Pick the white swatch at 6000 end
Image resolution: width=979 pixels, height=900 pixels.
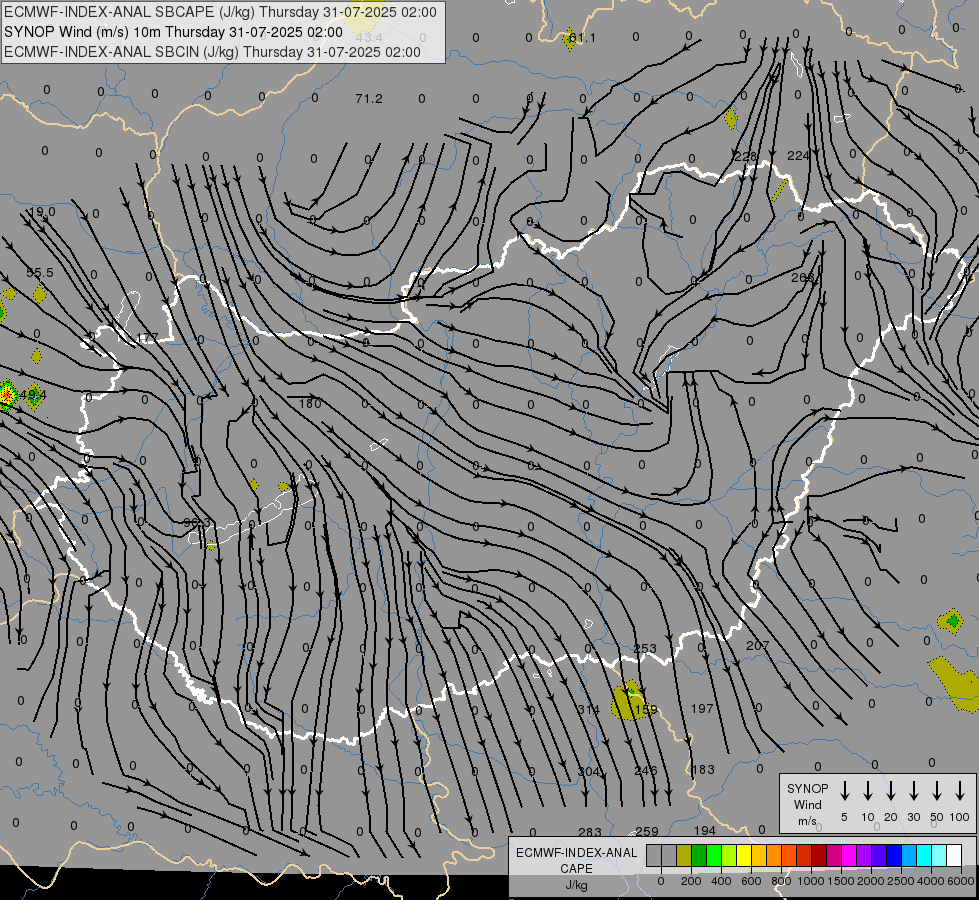point(953,855)
